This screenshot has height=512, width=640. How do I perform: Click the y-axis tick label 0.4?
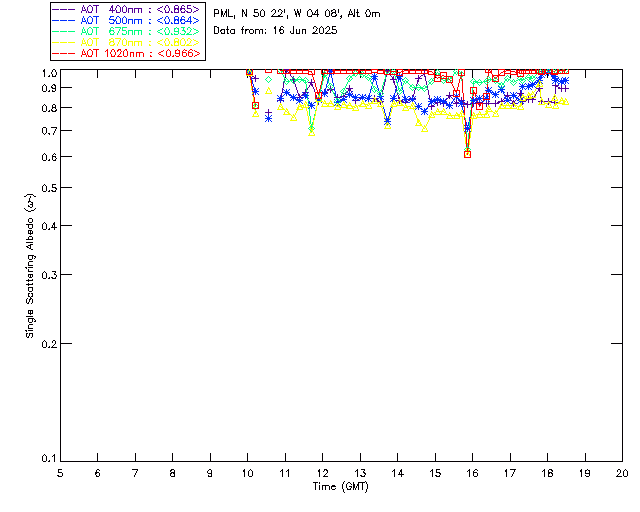pyautogui.click(x=49, y=226)
